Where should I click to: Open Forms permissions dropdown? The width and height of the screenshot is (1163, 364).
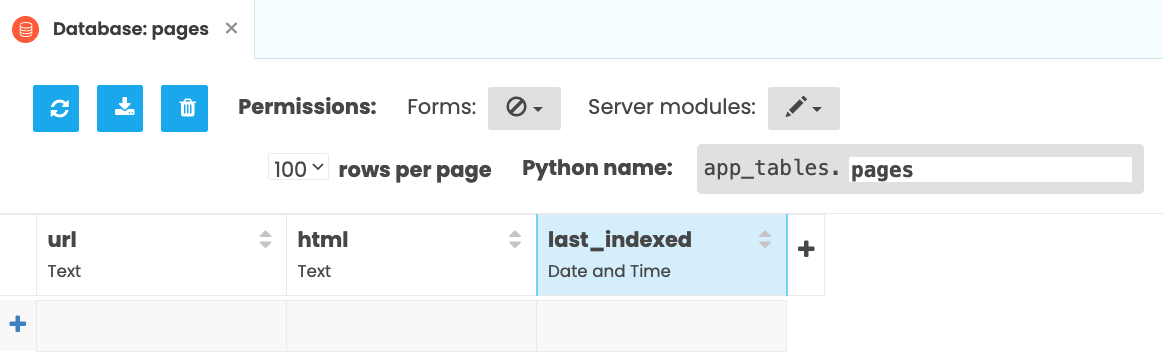click(x=524, y=108)
